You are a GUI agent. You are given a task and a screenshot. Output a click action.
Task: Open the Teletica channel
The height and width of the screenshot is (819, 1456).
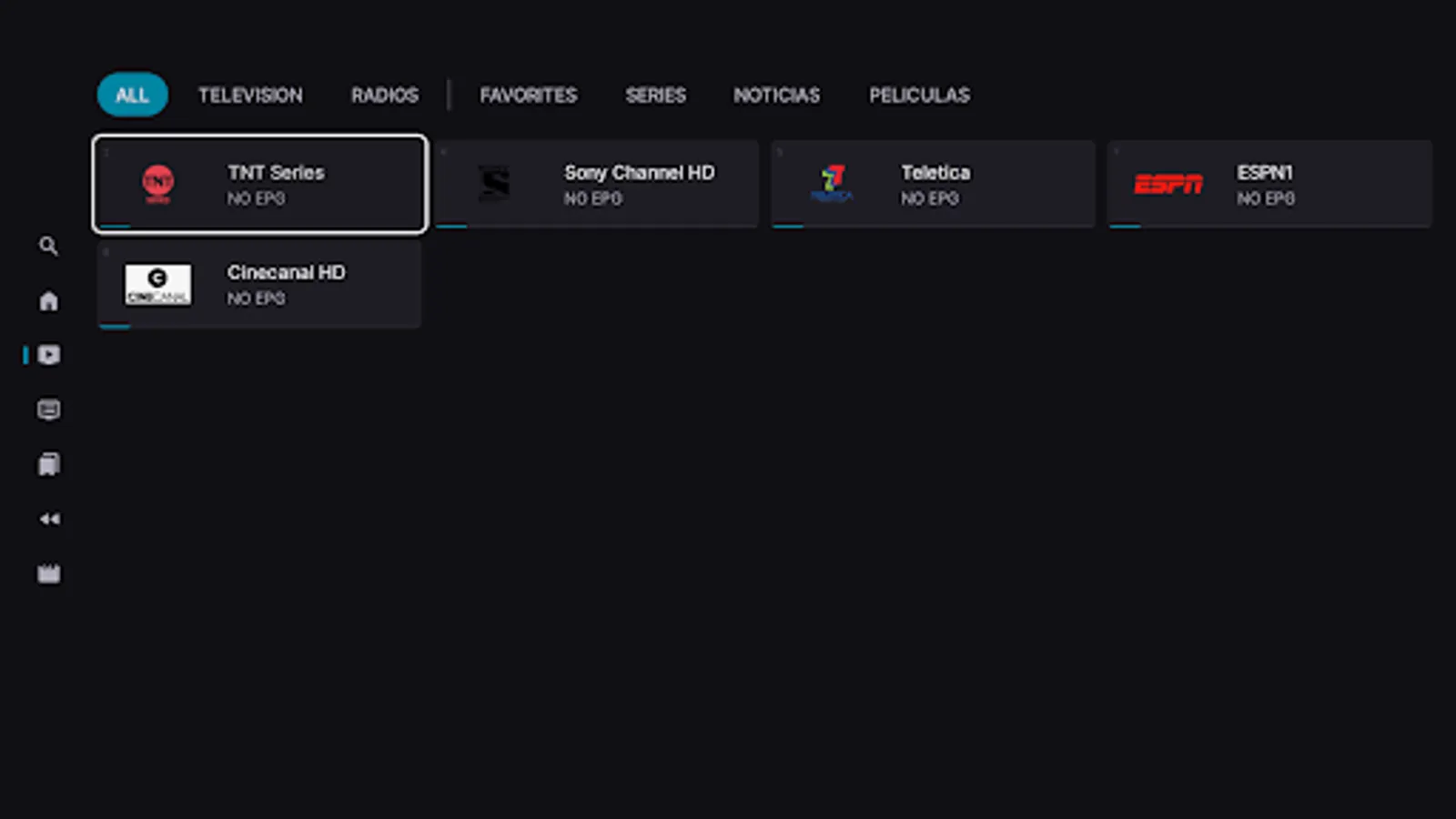click(x=933, y=184)
